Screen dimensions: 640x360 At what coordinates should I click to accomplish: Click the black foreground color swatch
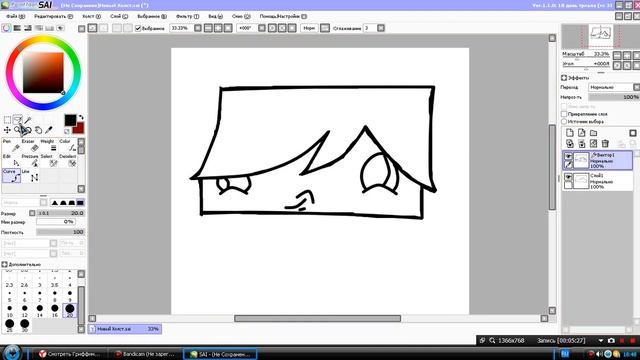tap(70, 120)
